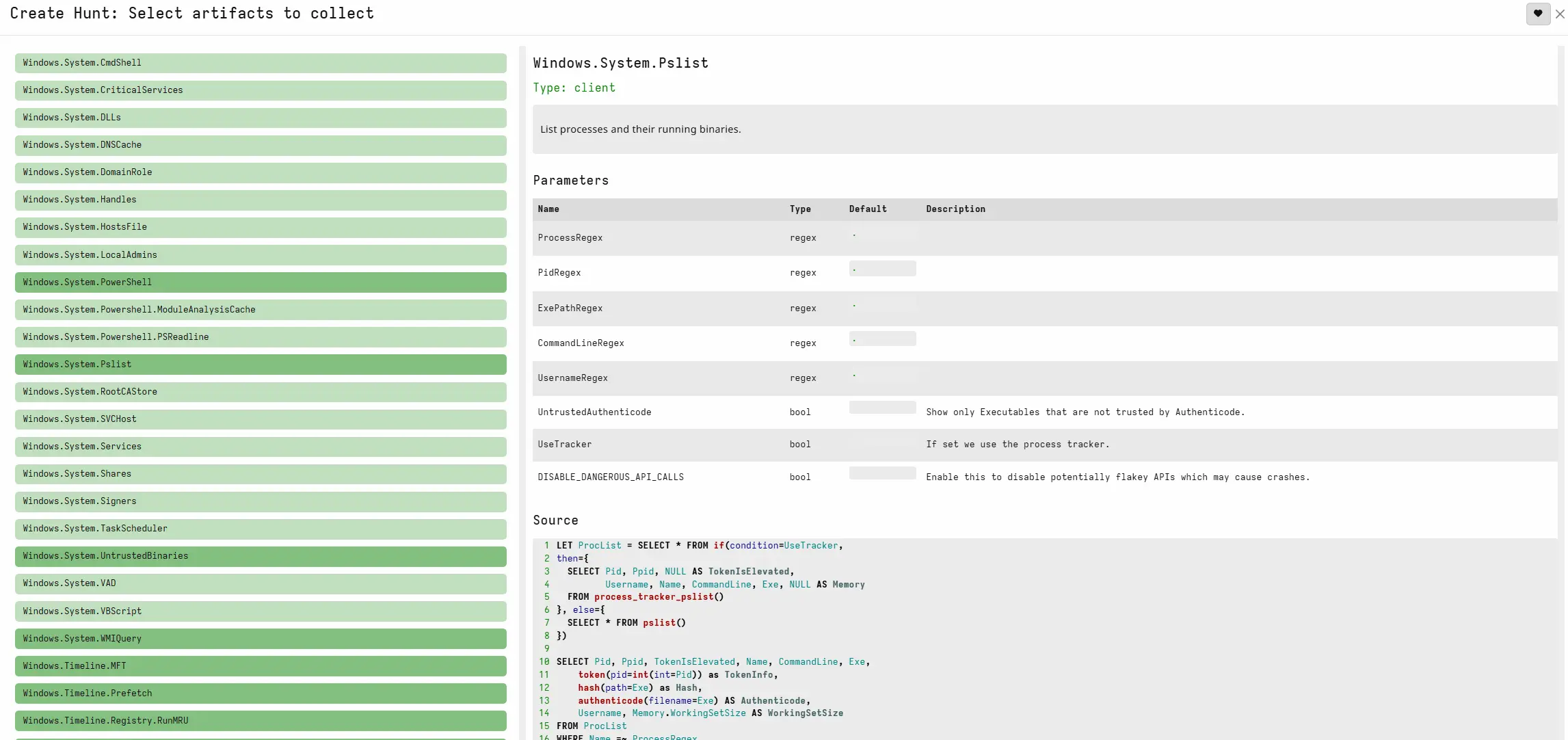Select Windows.System.CriticalServices artifact
1568x740 pixels.
pyautogui.click(x=261, y=90)
